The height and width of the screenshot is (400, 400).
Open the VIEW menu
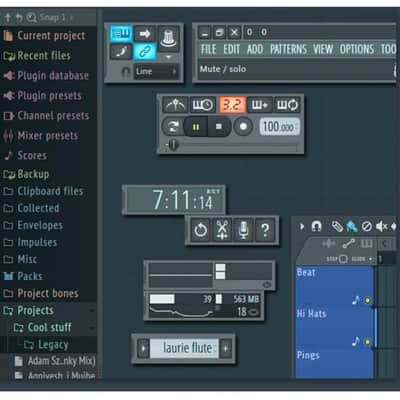[323, 49]
